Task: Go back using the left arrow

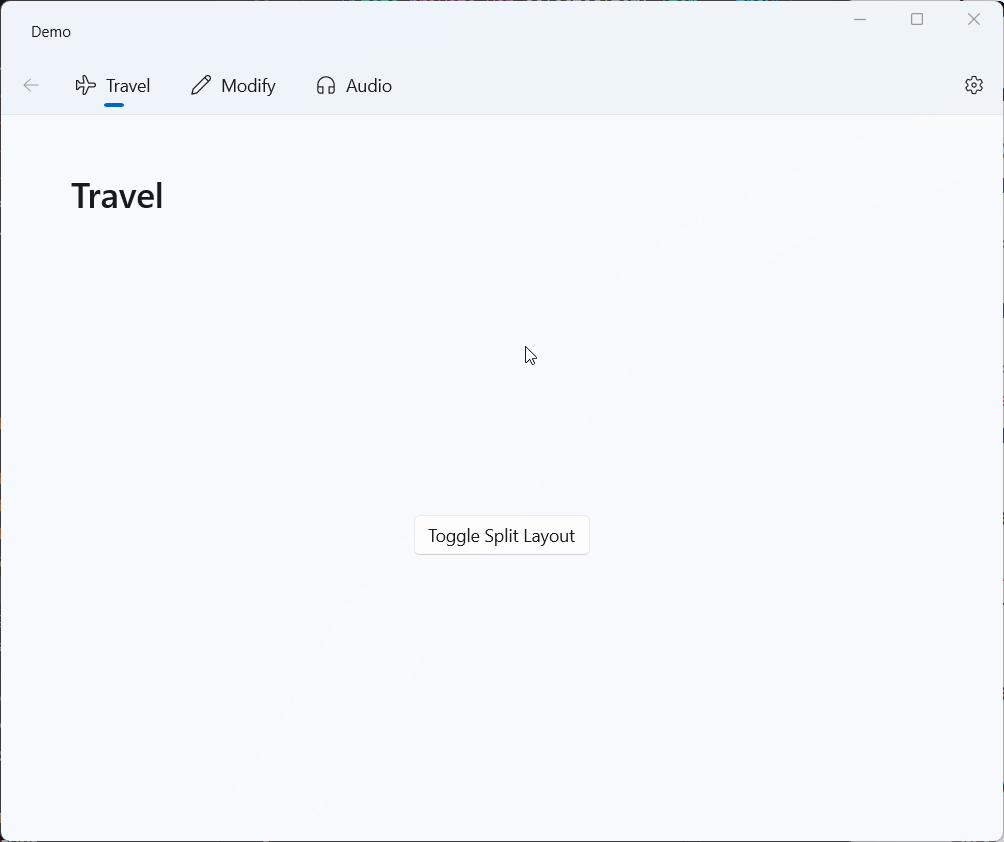Action: (x=31, y=86)
